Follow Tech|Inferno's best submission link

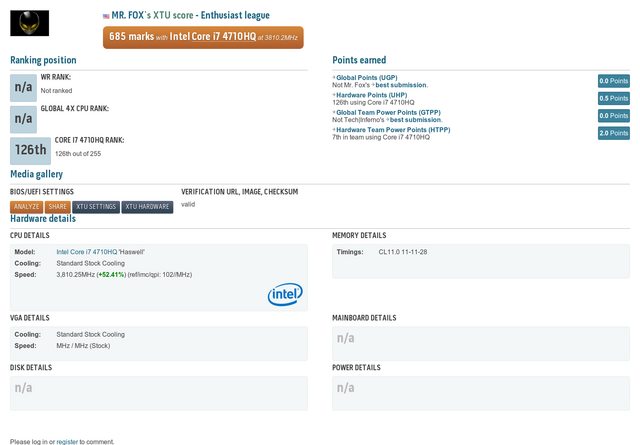[x=416, y=120]
